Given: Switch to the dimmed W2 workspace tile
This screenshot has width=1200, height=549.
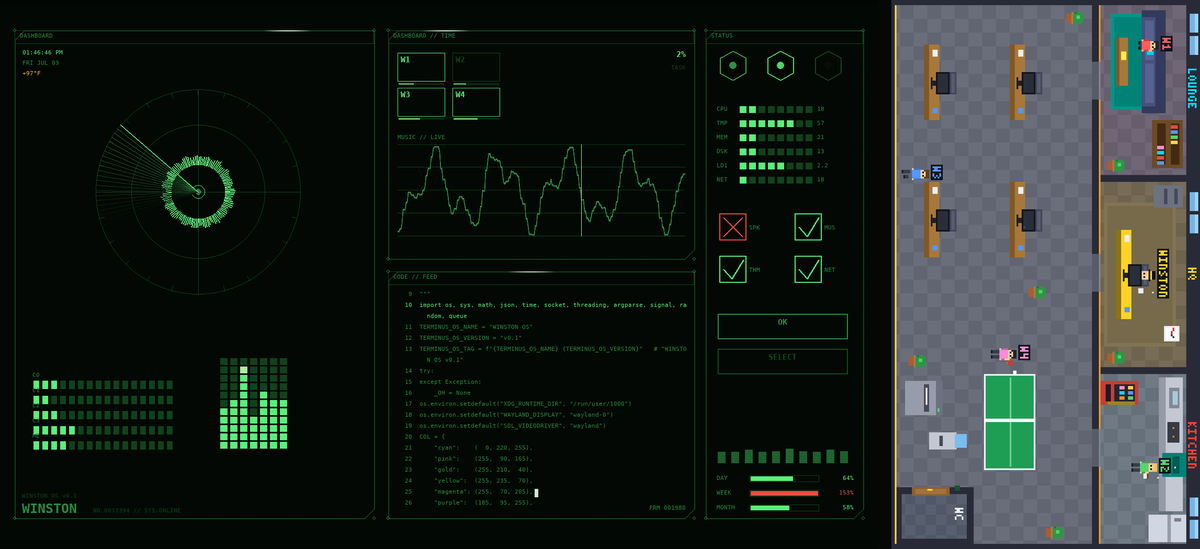Looking at the screenshot, I should (x=476, y=67).
